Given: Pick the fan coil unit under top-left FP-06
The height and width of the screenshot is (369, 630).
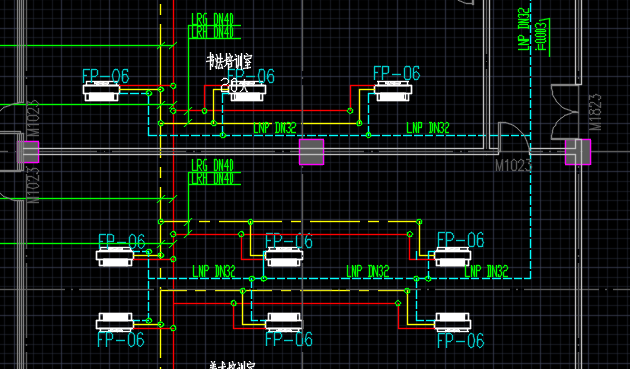Looking at the screenshot, I should point(102,91).
